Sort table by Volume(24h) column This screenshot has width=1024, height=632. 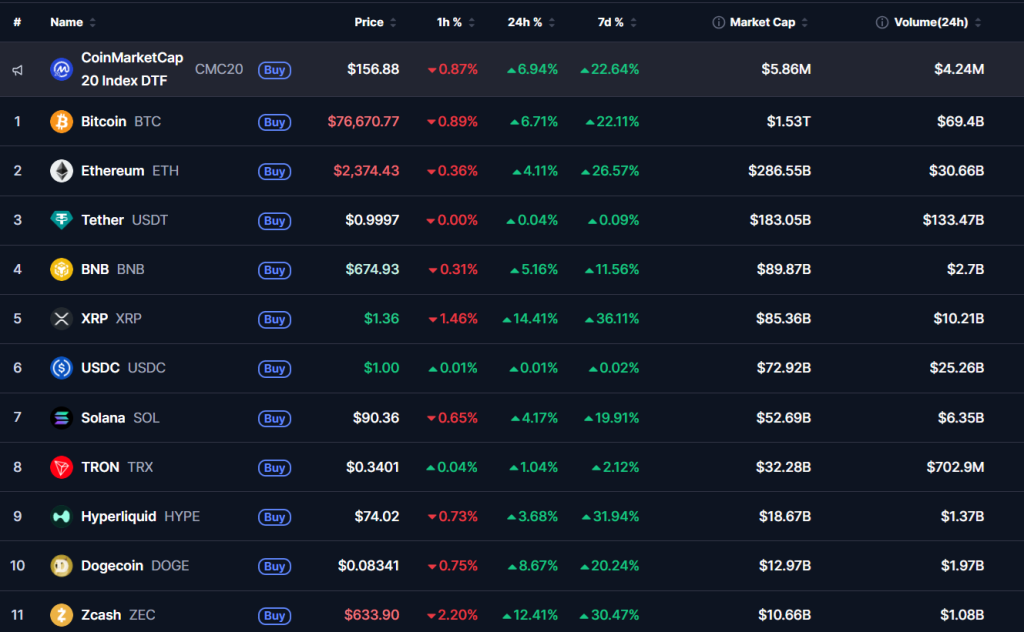click(937, 22)
